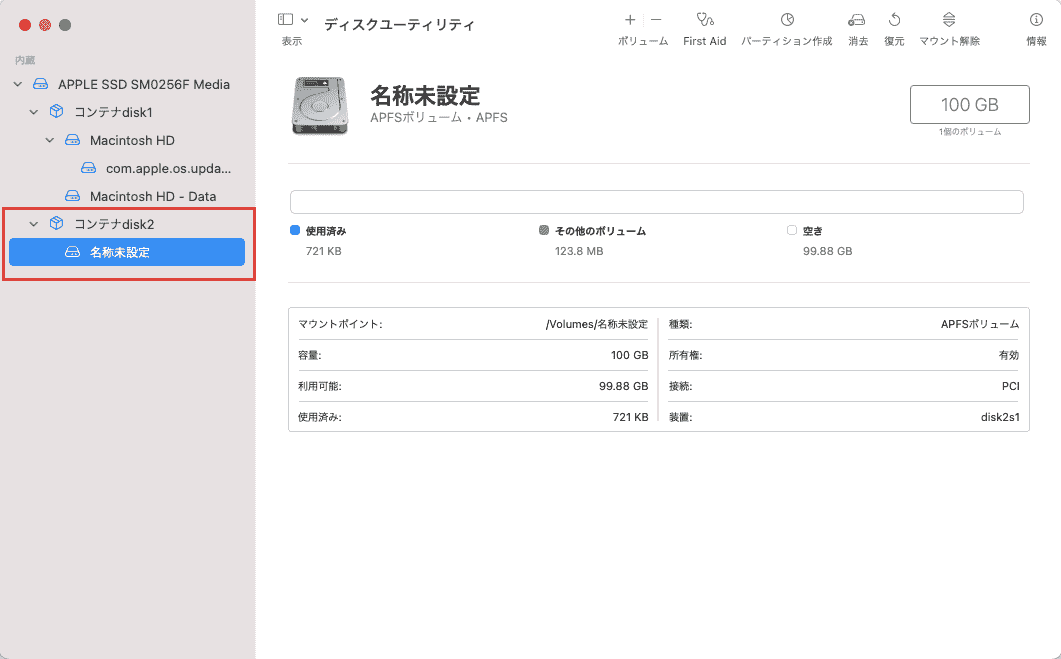The height and width of the screenshot is (659, 1061).
Task: Click the 123.8 MB other volumes value
Action: [x=579, y=251]
